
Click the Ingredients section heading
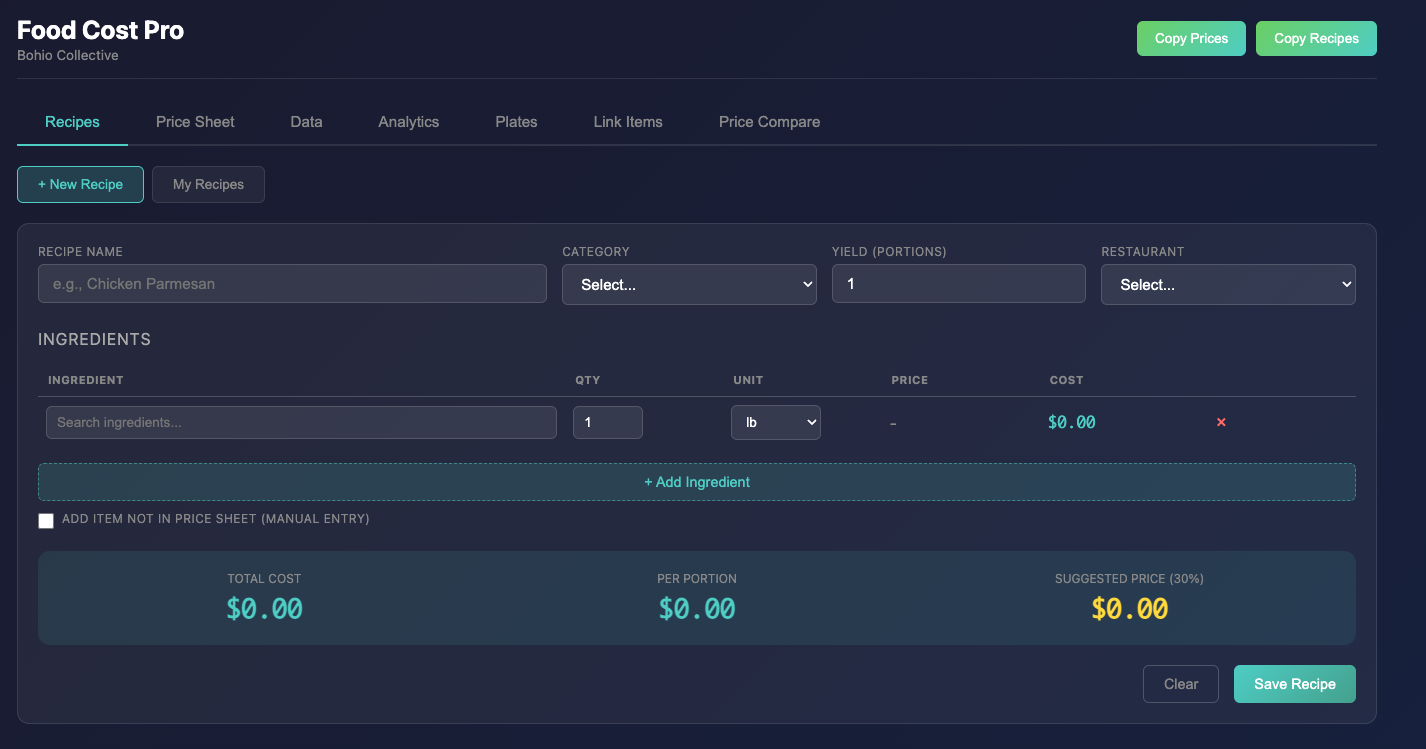(x=94, y=339)
